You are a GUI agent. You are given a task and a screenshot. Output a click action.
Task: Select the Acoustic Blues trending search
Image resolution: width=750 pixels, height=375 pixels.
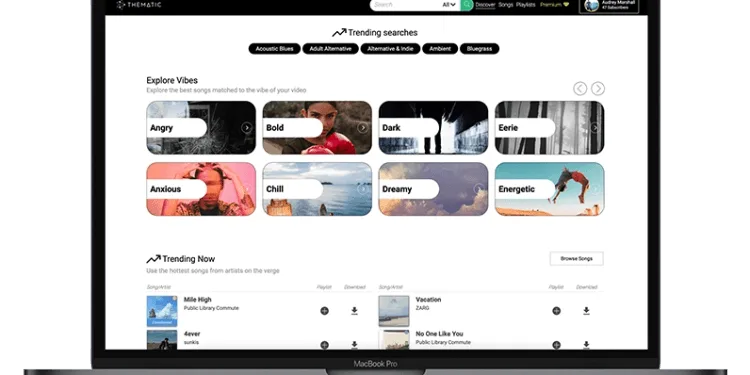tap(275, 49)
